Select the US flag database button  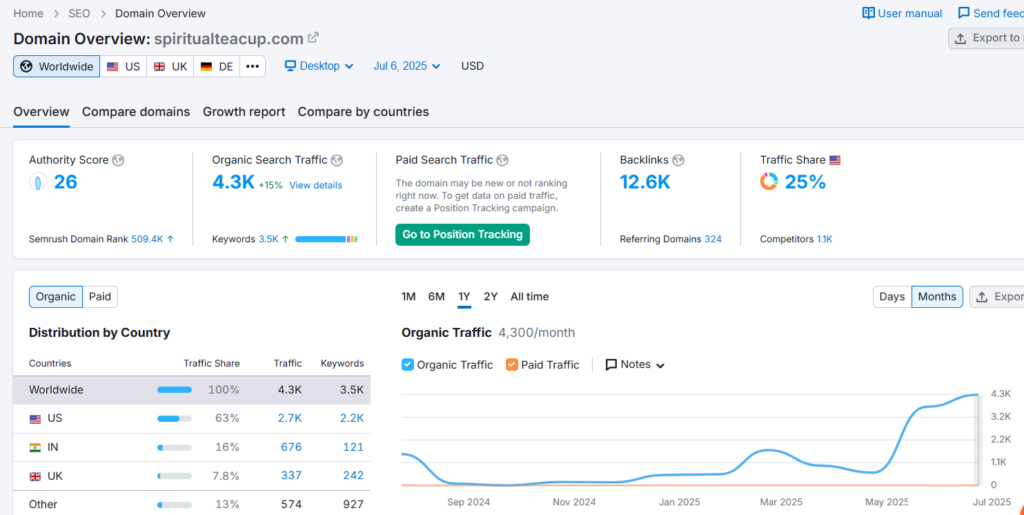click(x=123, y=67)
